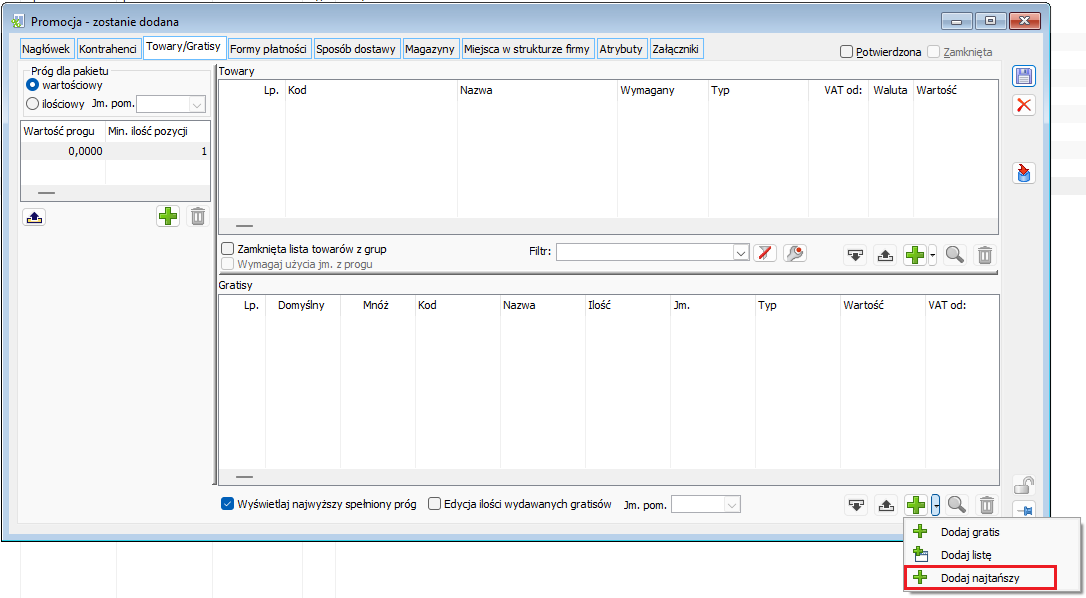Expand arrow next to Towary add button
Screen dimensions: 1086x598
pos(933,255)
